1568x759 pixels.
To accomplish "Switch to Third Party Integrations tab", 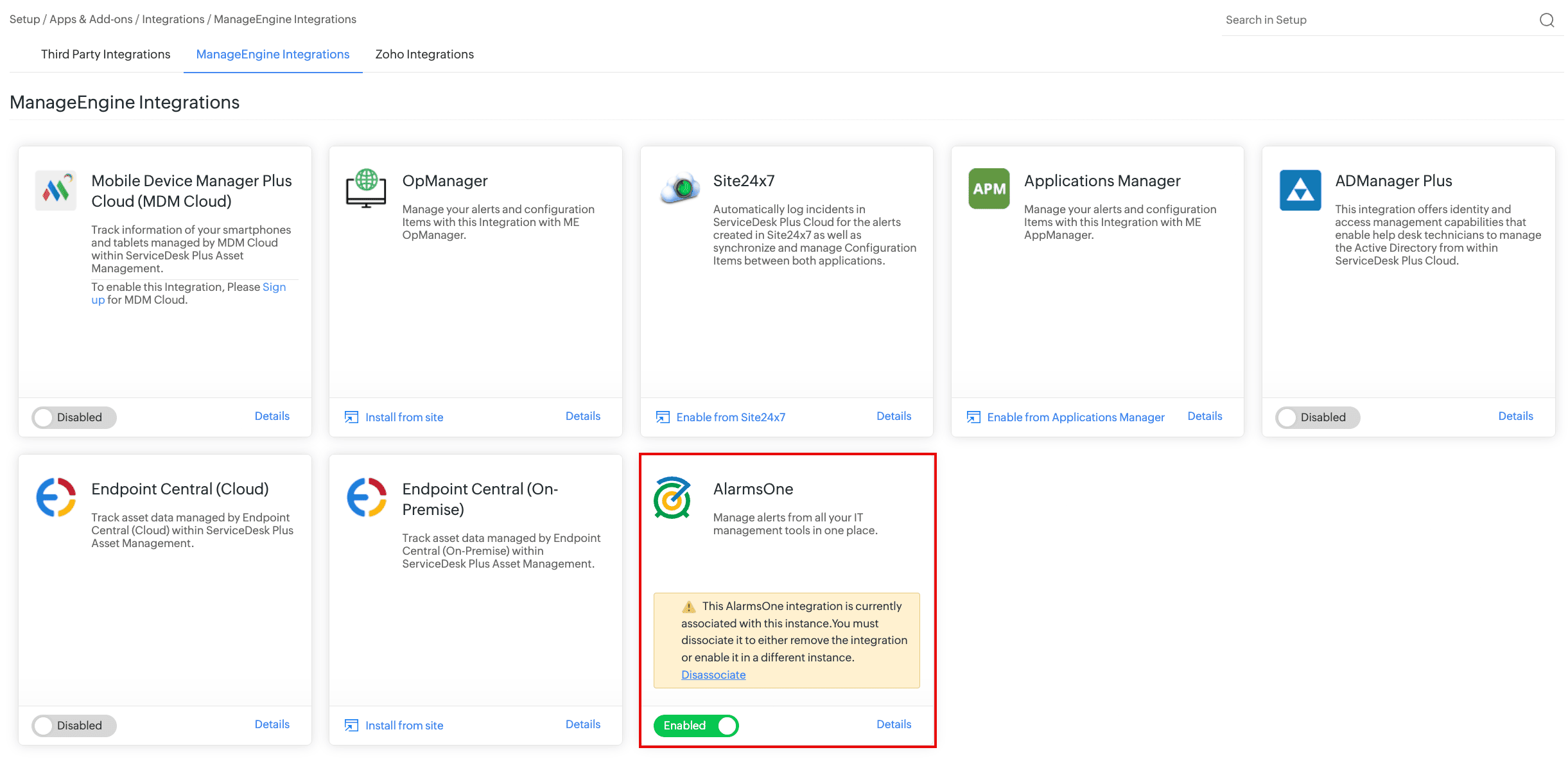I will coord(105,55).
